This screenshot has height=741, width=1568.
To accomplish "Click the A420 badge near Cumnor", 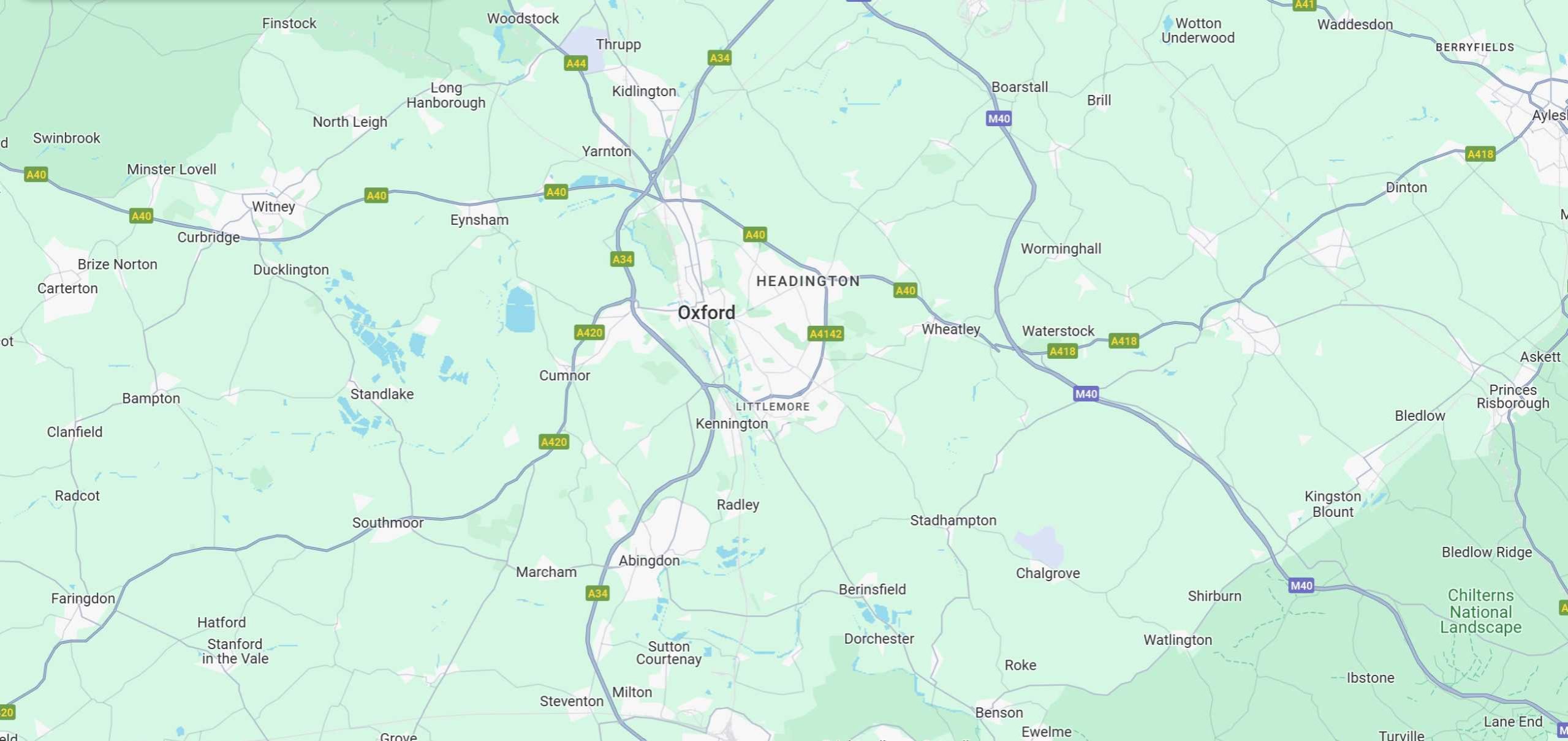I will (589, 333).
